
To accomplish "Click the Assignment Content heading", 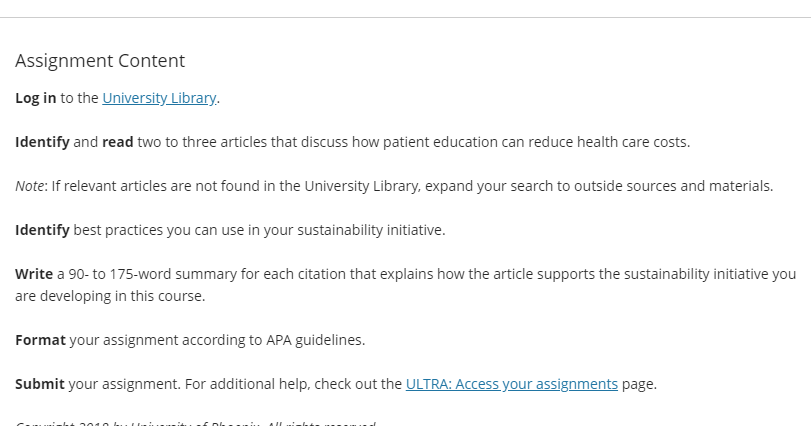I will (100, 60).
